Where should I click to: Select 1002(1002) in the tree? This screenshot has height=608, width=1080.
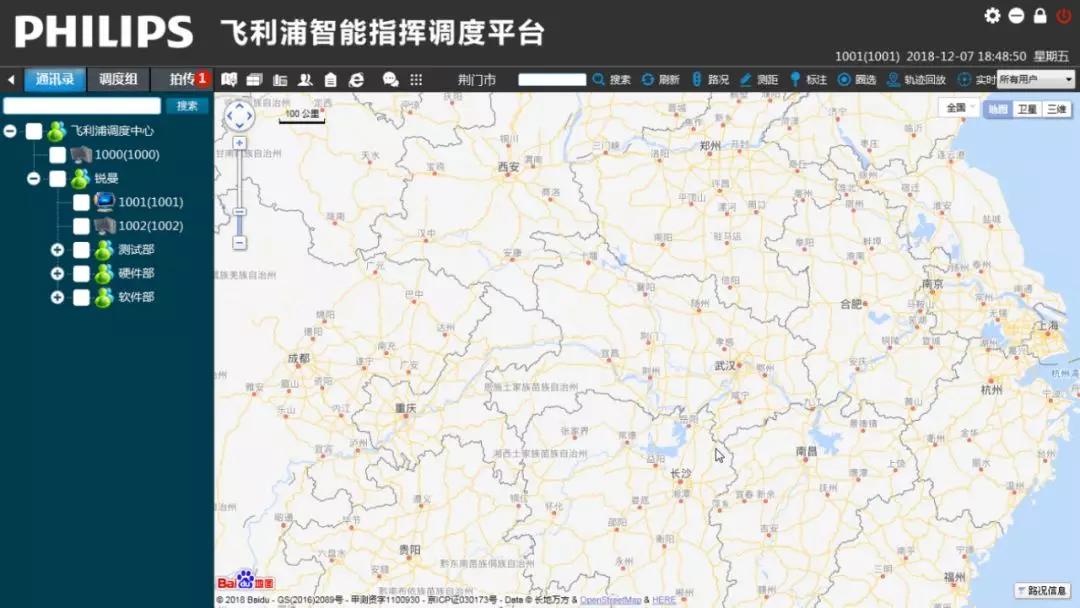point(150,226)
